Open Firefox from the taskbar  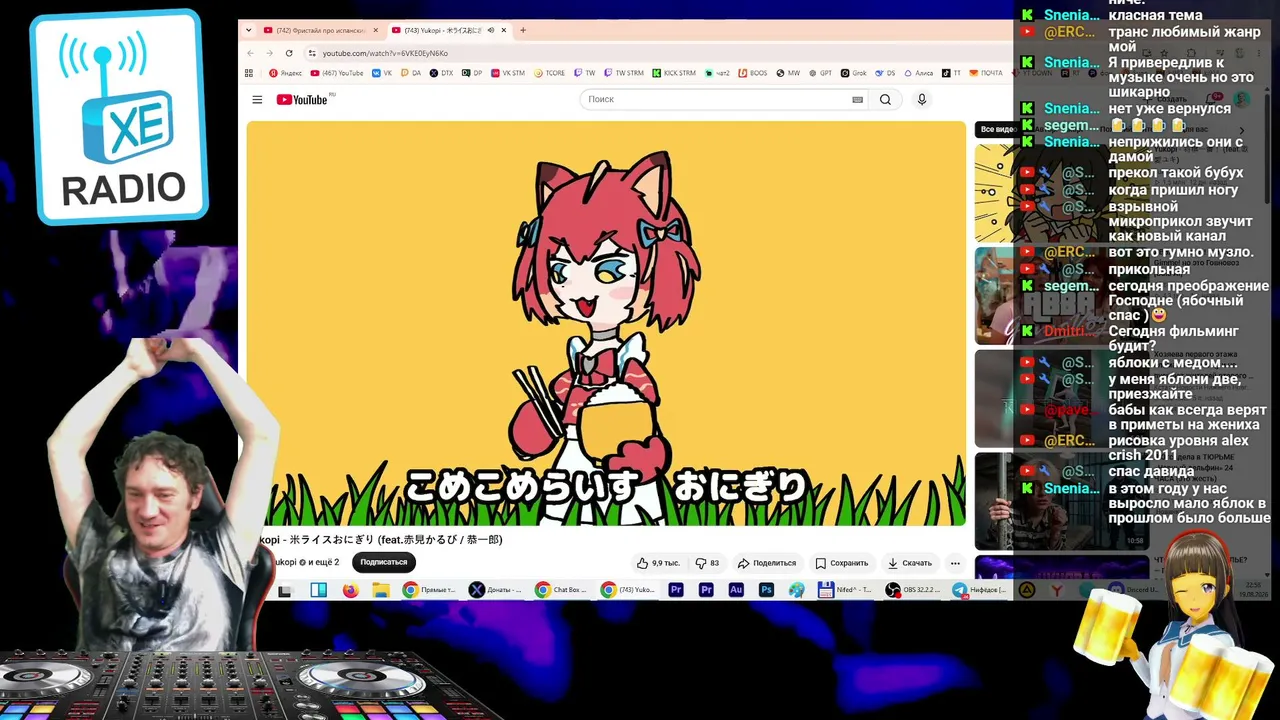coord(350,590)
